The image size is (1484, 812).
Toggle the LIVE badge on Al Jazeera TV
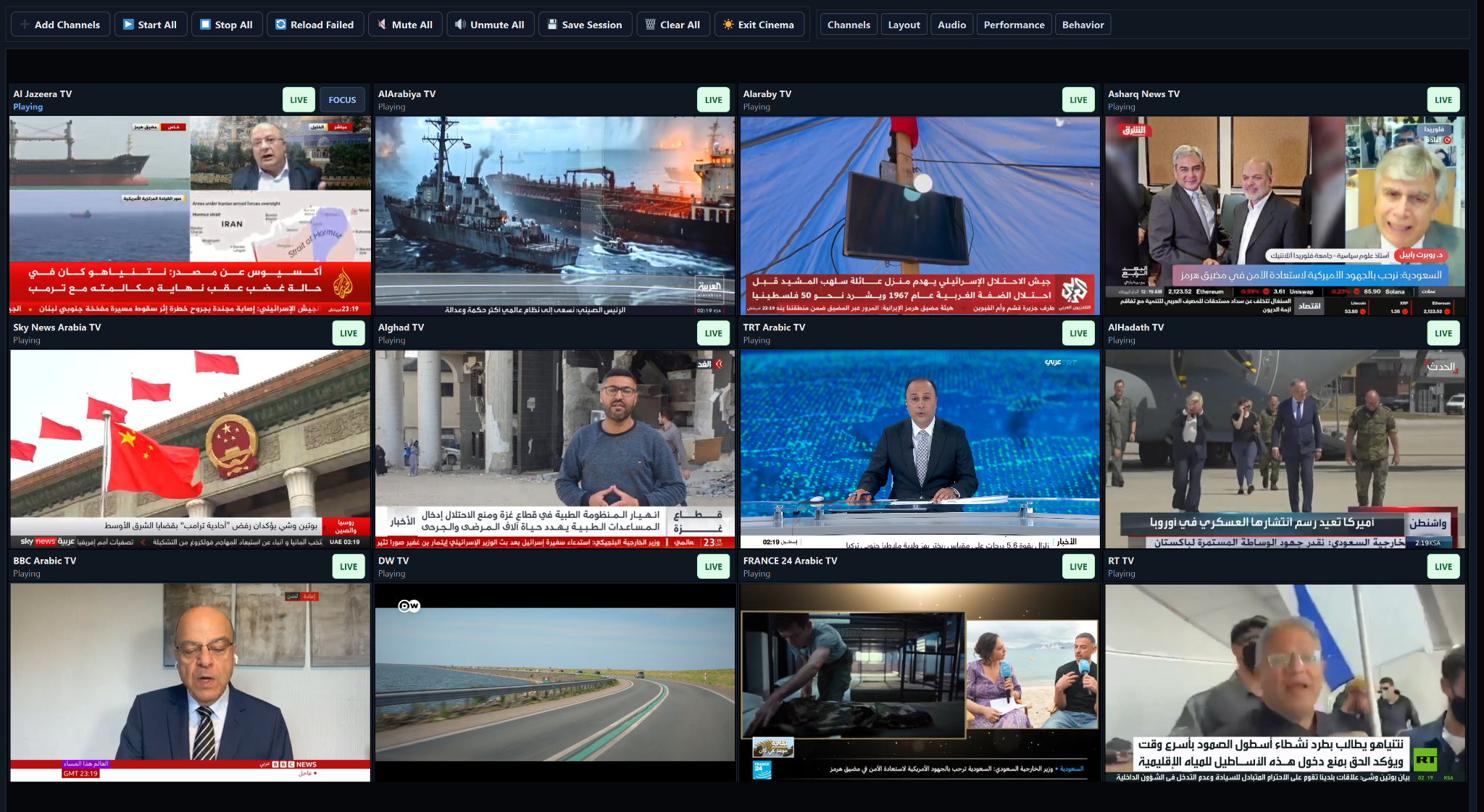coord(299,100)
